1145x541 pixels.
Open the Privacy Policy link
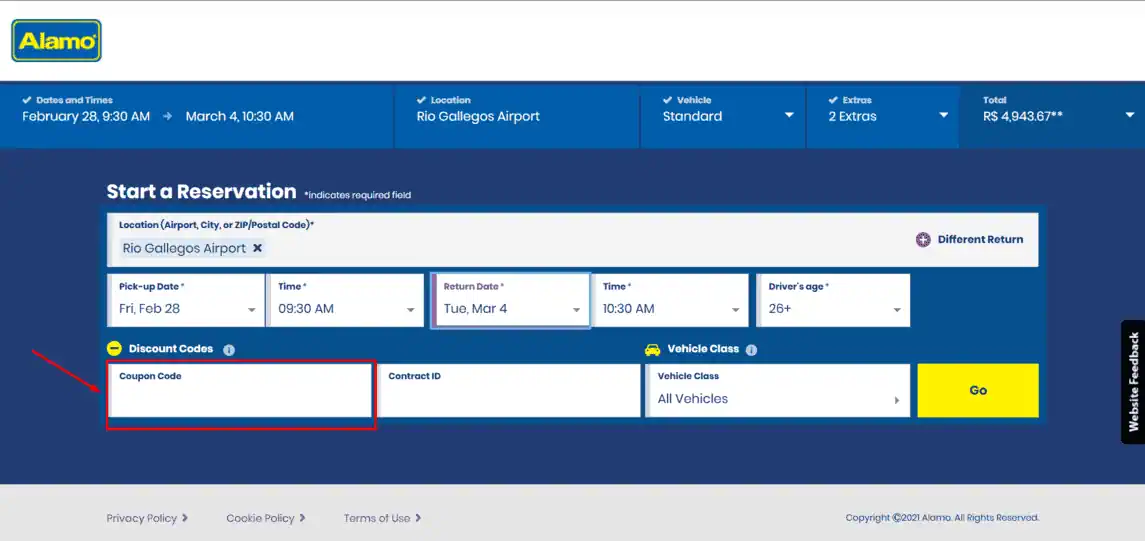click(x=147, y=518)
